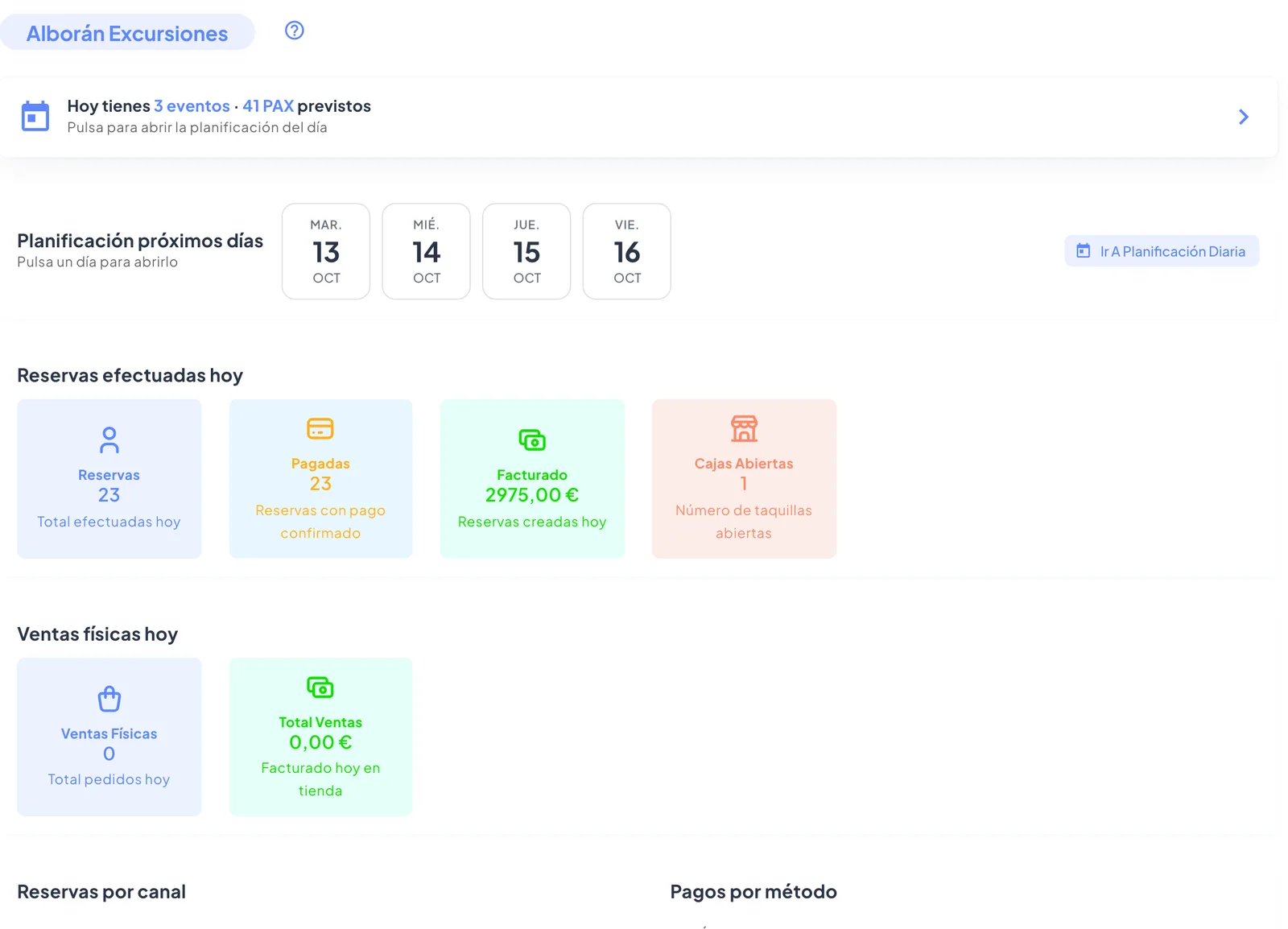Viewport: 1288px width, 929px height.
Task: Go to Ir A Planificación Diaria
Action: coord(1162,251)
